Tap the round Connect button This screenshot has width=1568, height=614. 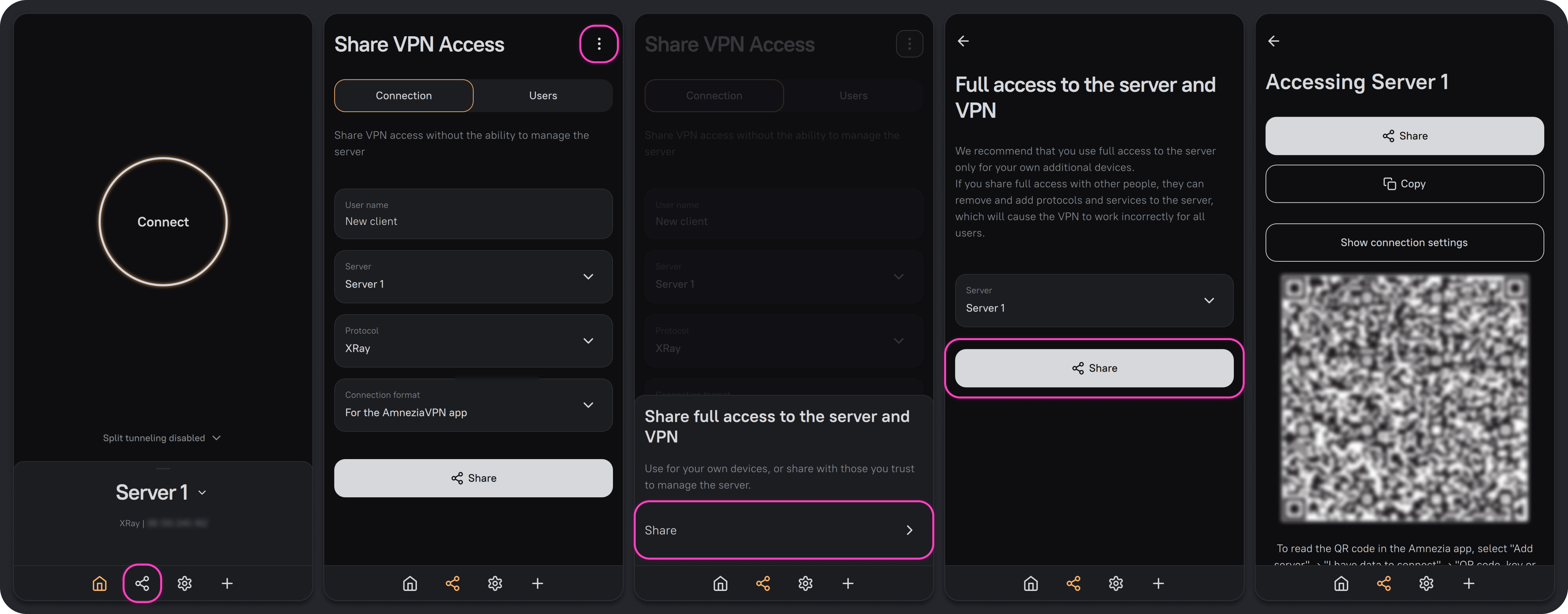[162, 222]
